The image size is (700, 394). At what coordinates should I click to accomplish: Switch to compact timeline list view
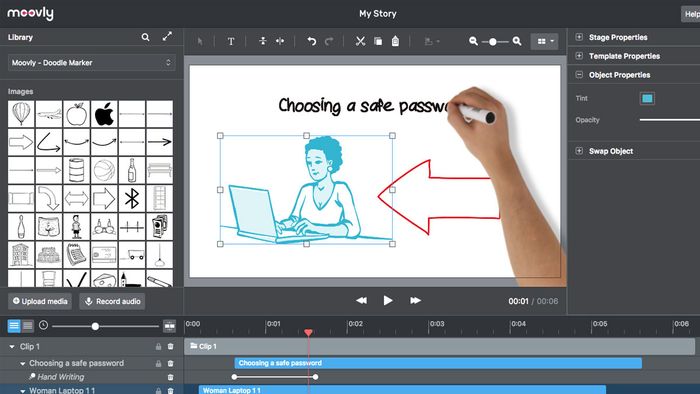click(28, 326)
